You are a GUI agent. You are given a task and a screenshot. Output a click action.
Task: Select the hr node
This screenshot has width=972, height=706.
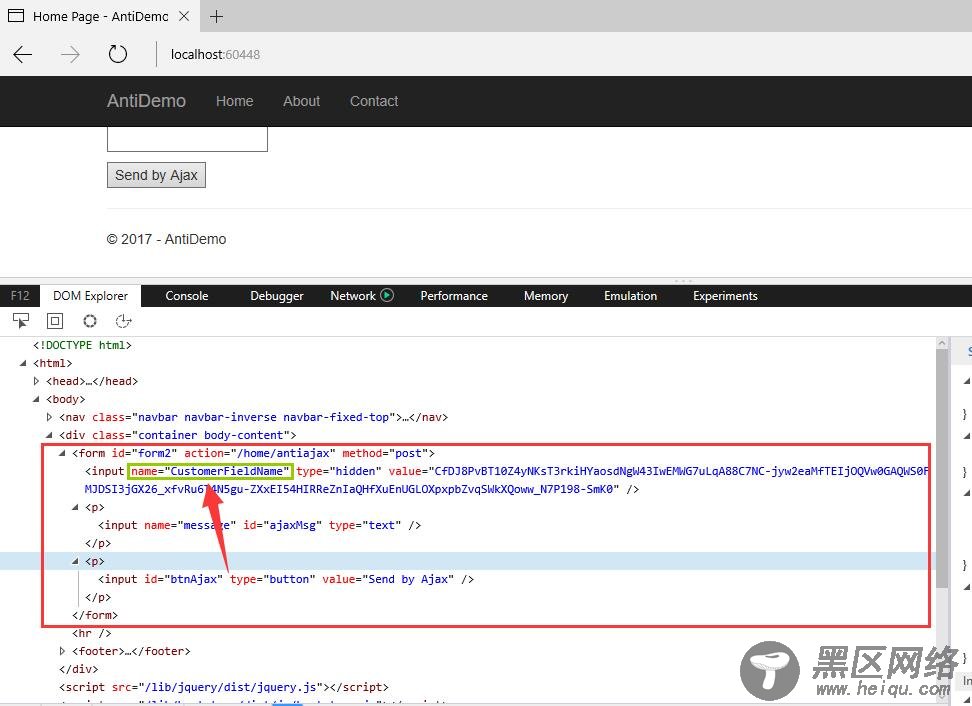[x=92, y=633]
